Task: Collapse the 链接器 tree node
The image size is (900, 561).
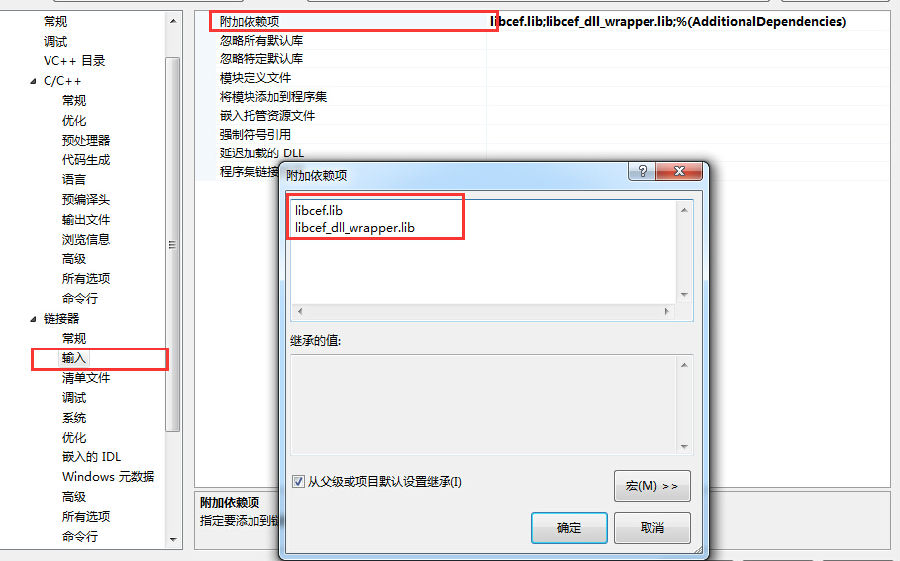Action: click(33, 319)
